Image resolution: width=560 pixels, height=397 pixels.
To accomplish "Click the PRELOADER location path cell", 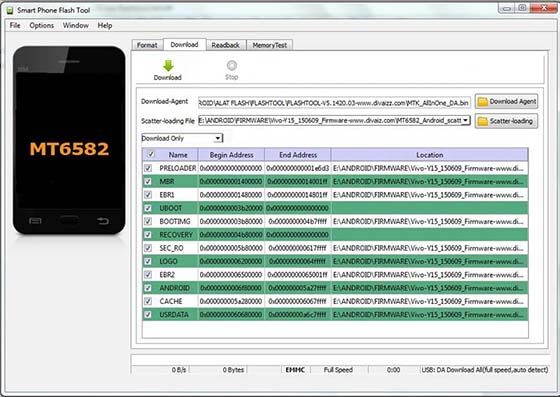I will pos(430,168).
